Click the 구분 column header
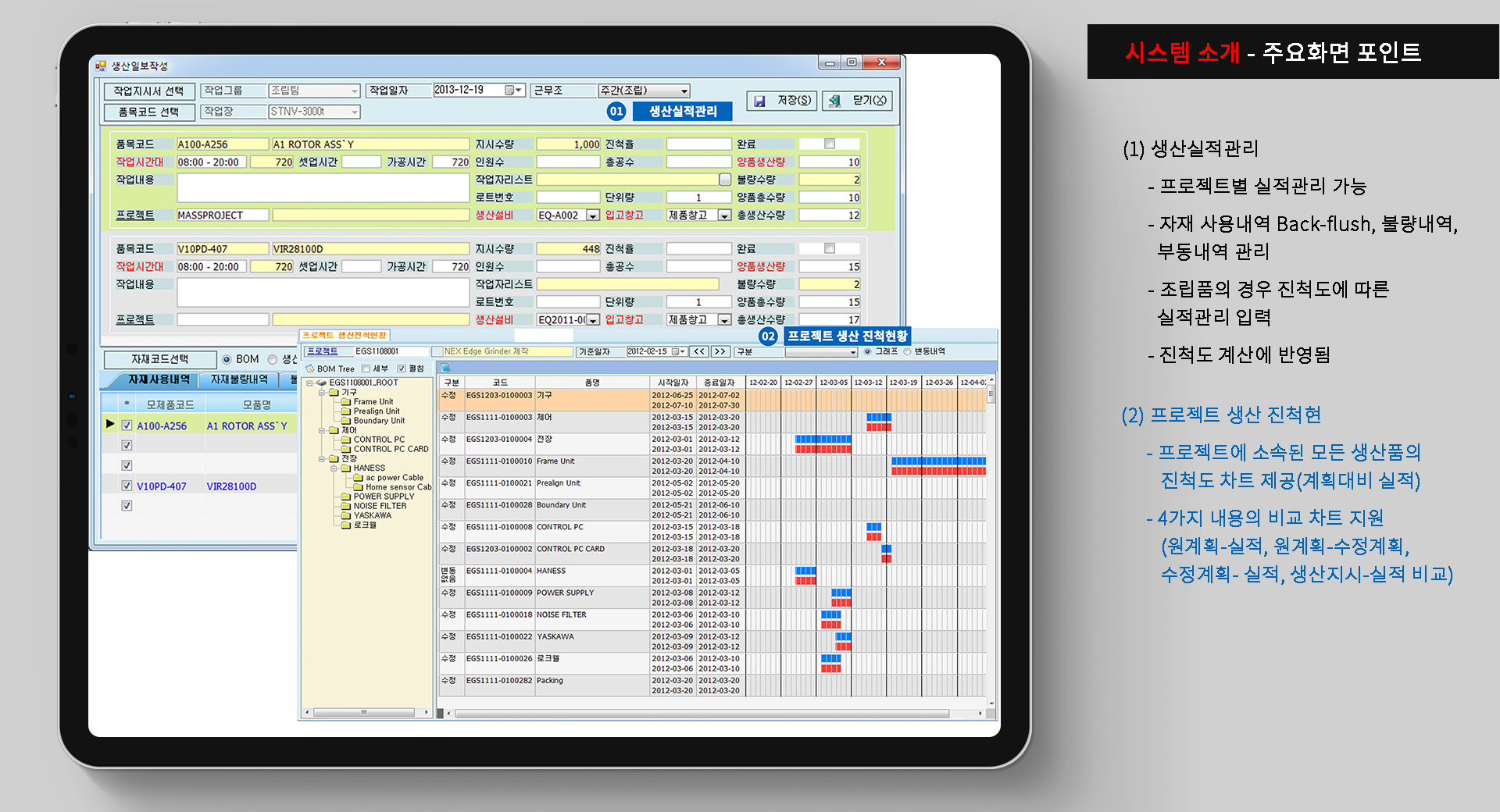Viewport: 1500px width, 812px height. 452,383
